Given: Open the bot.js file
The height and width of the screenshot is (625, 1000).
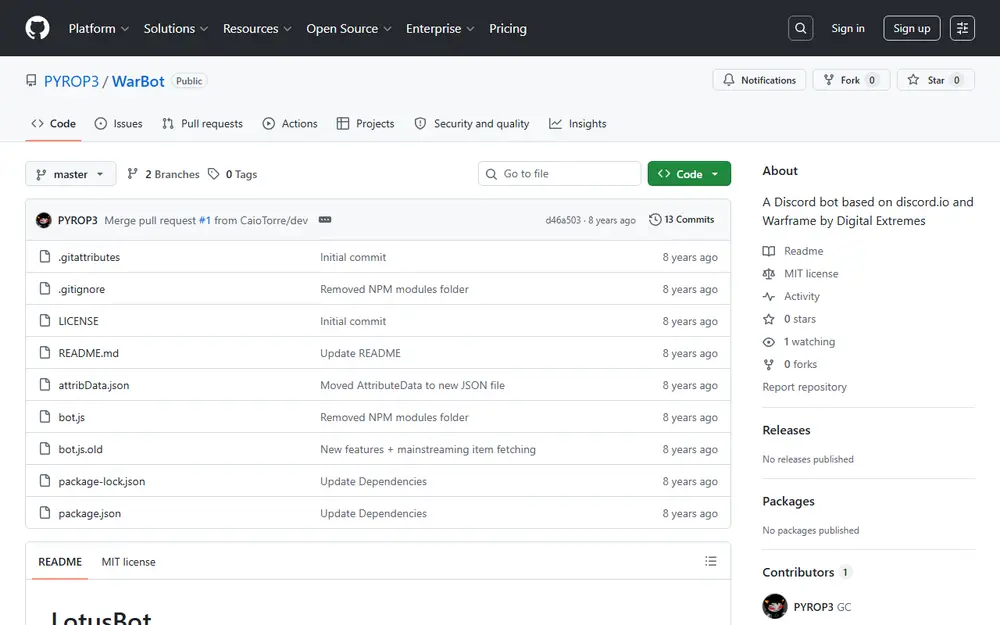Looking at the screenshot, I should [71, 417].
